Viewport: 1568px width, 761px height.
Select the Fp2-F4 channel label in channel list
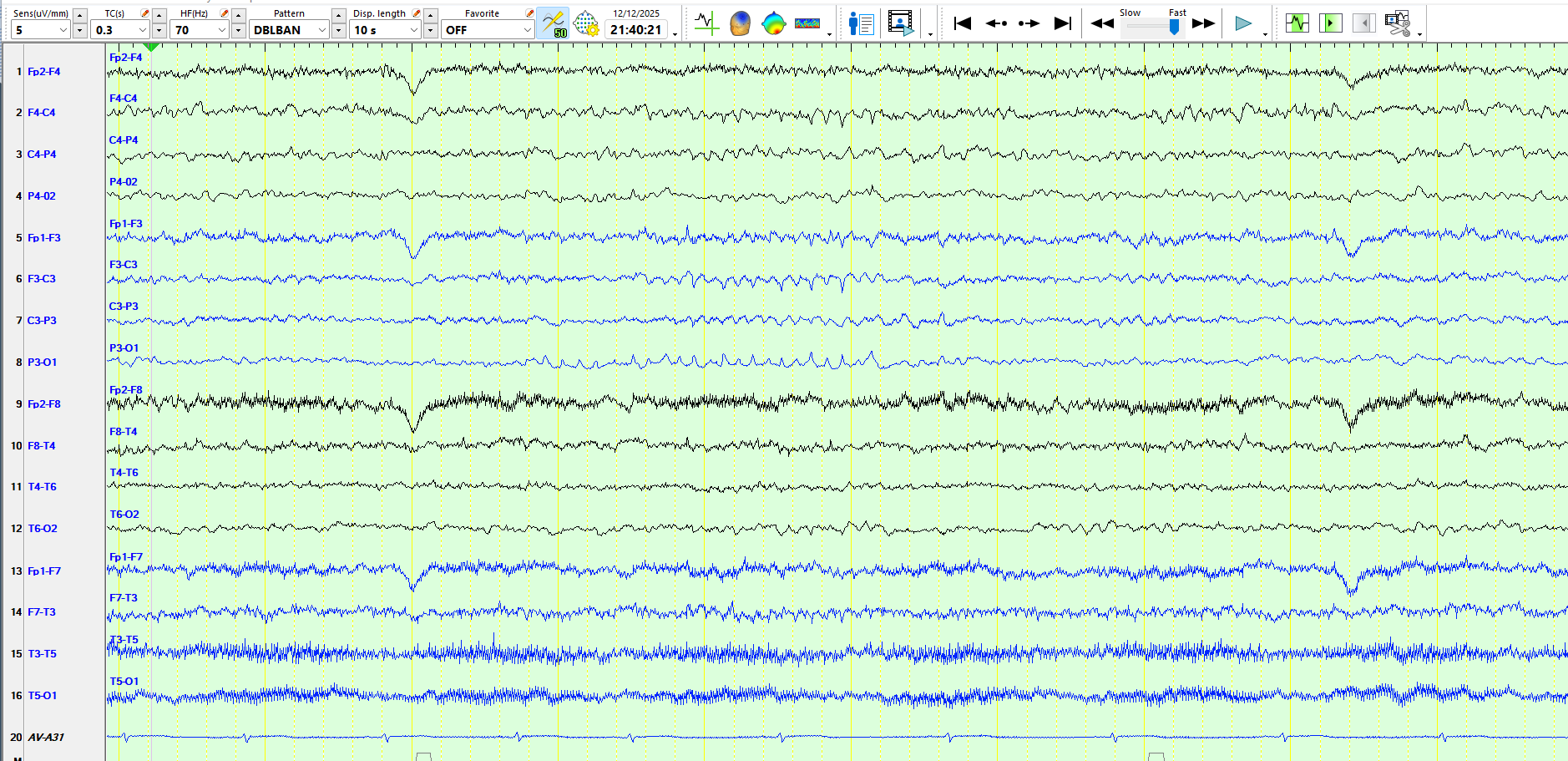pos(44,72)
